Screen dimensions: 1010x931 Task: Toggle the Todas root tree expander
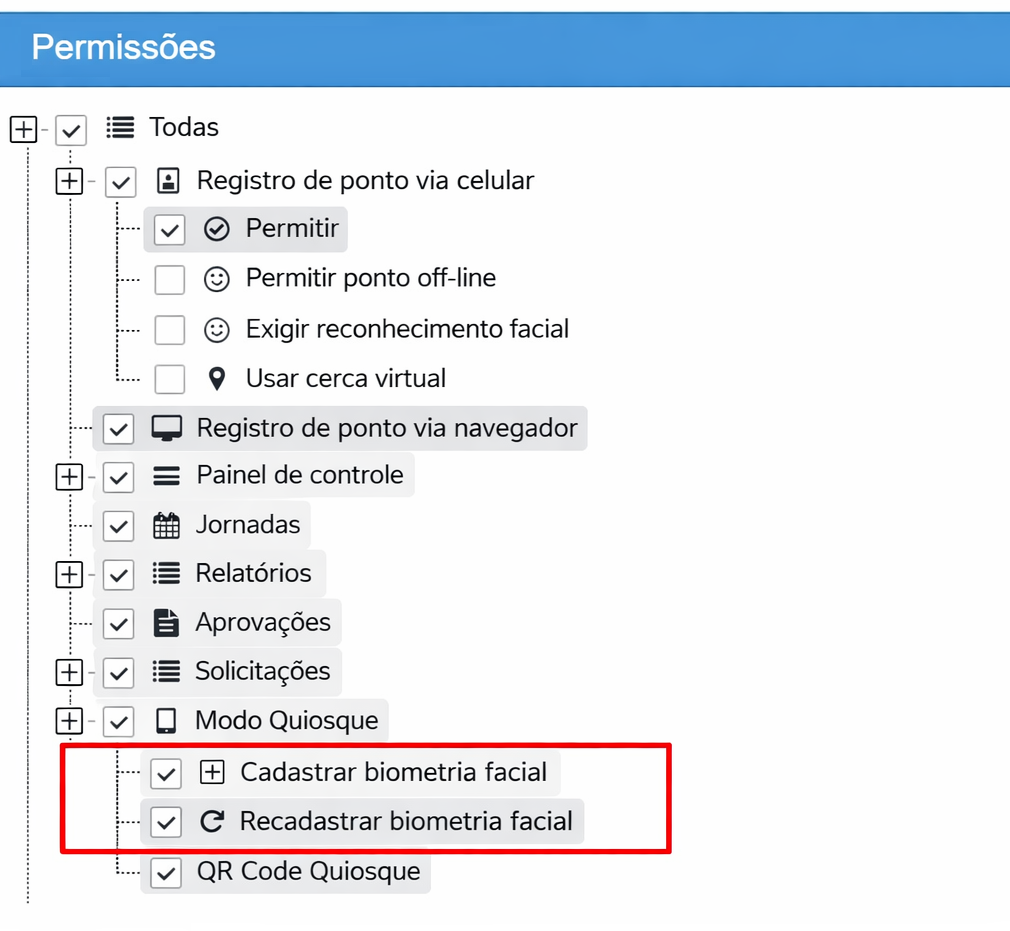click(x=23, y=129)
